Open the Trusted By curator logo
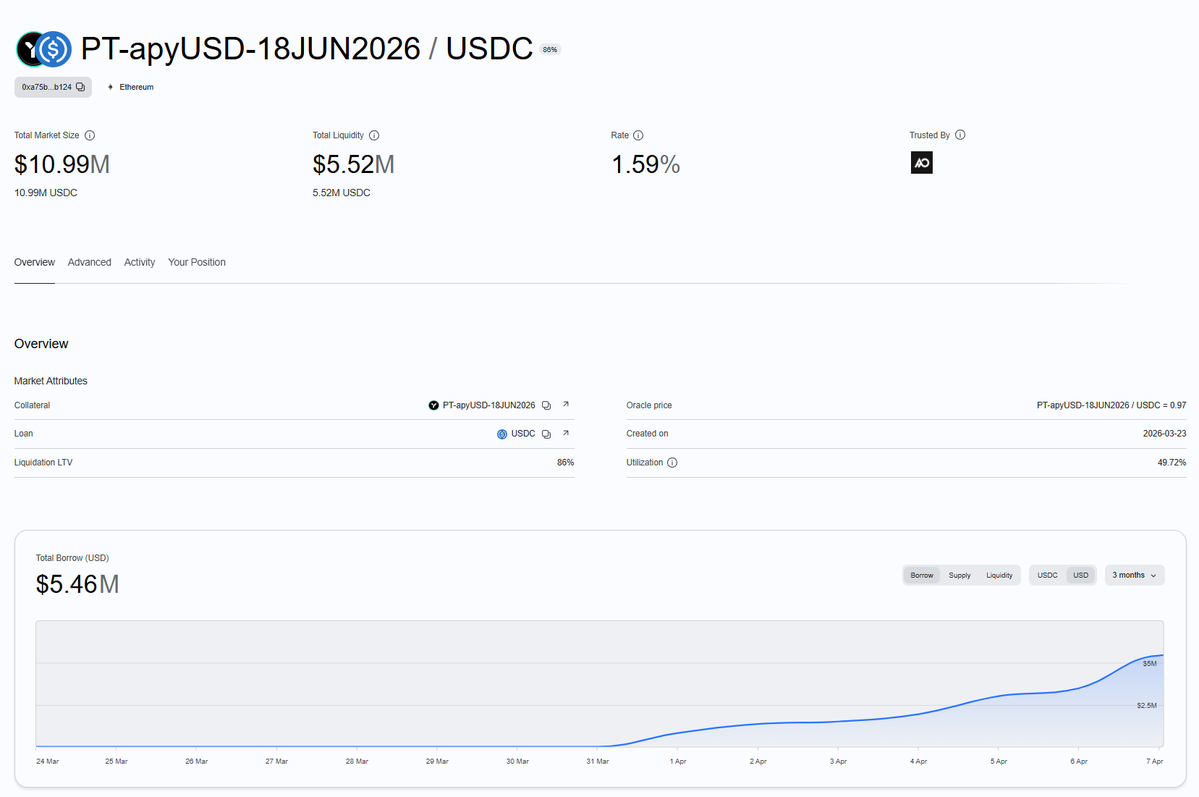1199x797 pixels. (x=921, y=163)
